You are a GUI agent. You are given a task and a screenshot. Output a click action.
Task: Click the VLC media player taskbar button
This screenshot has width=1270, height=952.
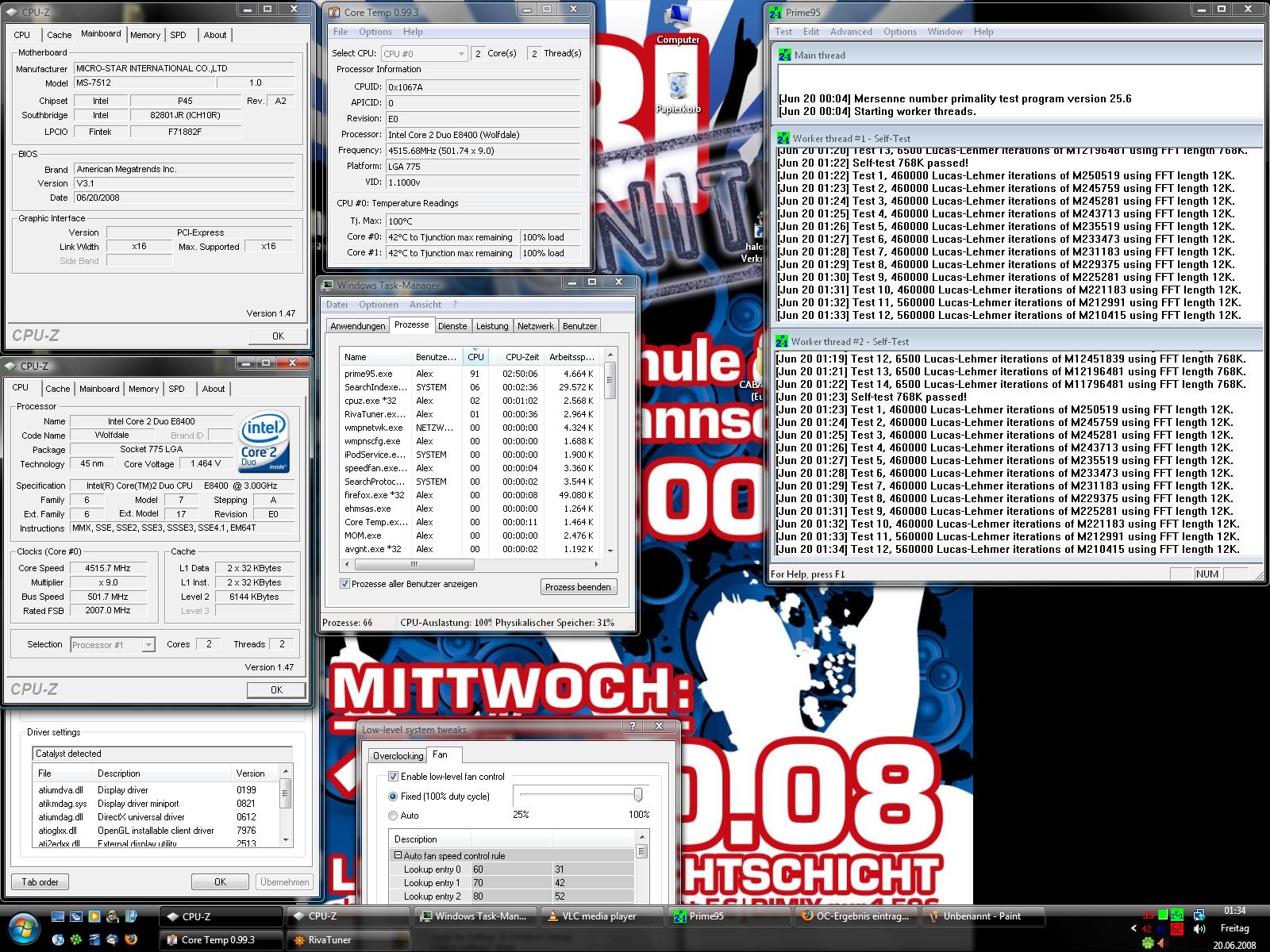(x=601, y=916)
